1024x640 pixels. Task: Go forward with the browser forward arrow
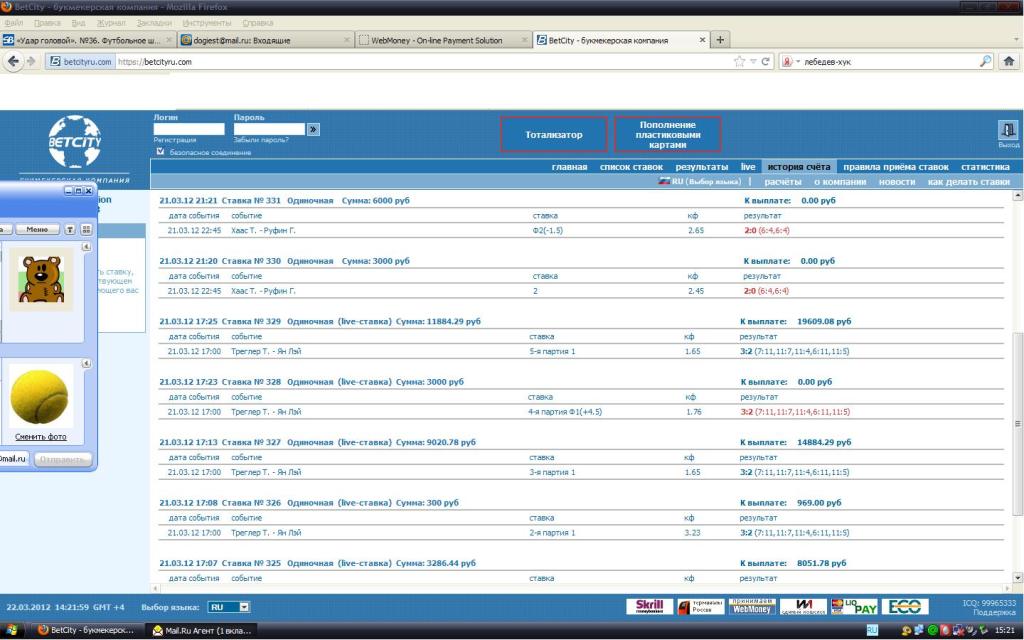coord(31,61)
